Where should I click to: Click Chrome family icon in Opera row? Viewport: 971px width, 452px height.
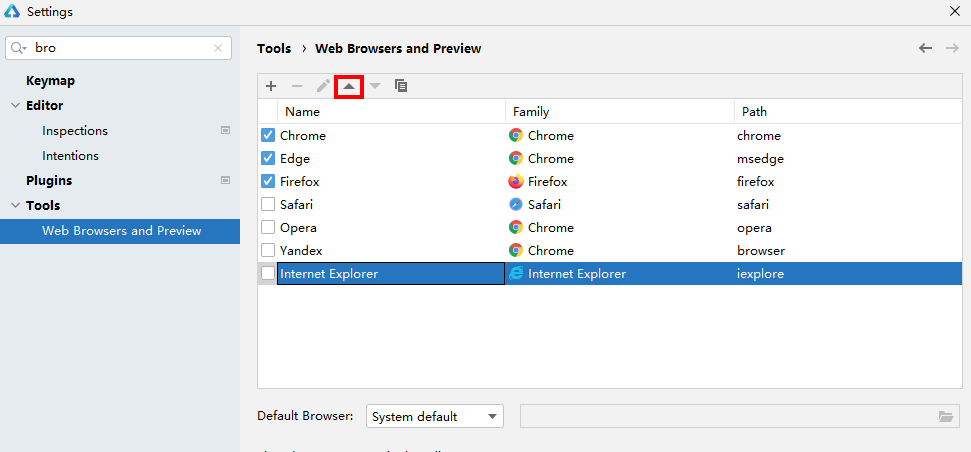(516, 227)
